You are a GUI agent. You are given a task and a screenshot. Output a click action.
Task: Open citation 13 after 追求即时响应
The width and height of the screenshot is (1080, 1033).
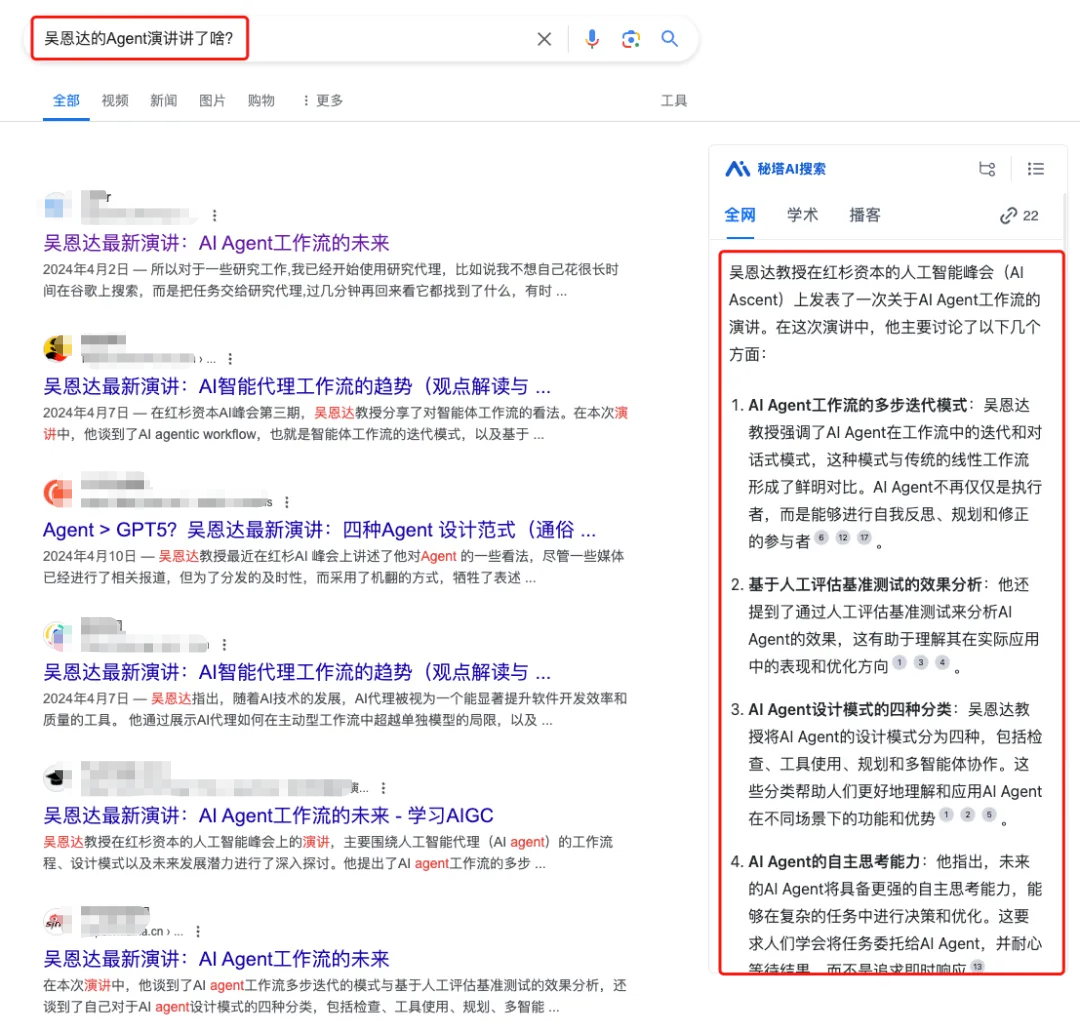click(977, 967)
